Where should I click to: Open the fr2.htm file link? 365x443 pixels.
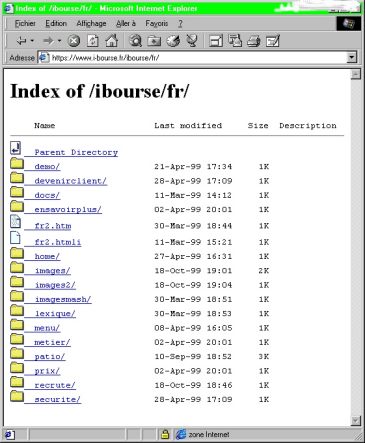pyautogui.click(x=53, y=226)
